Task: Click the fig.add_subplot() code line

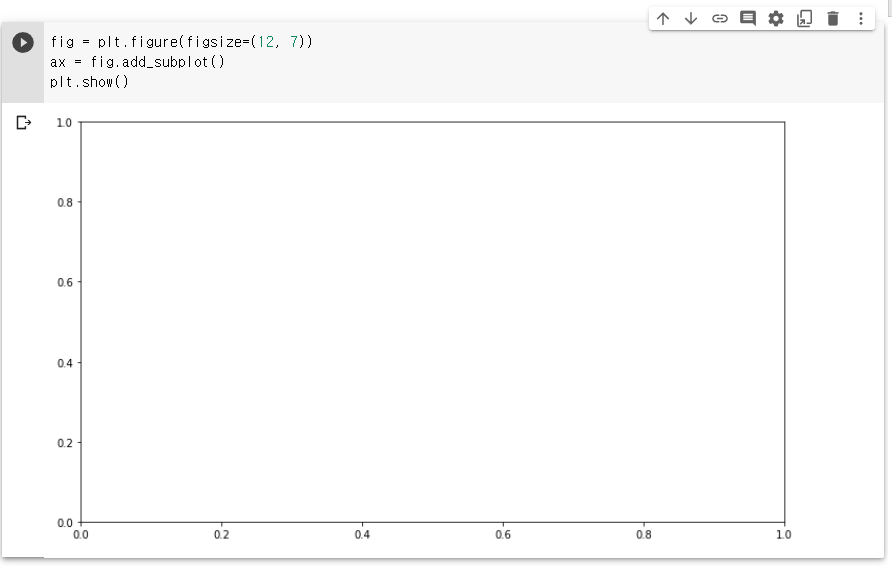Action: click(x=137, y=62)
